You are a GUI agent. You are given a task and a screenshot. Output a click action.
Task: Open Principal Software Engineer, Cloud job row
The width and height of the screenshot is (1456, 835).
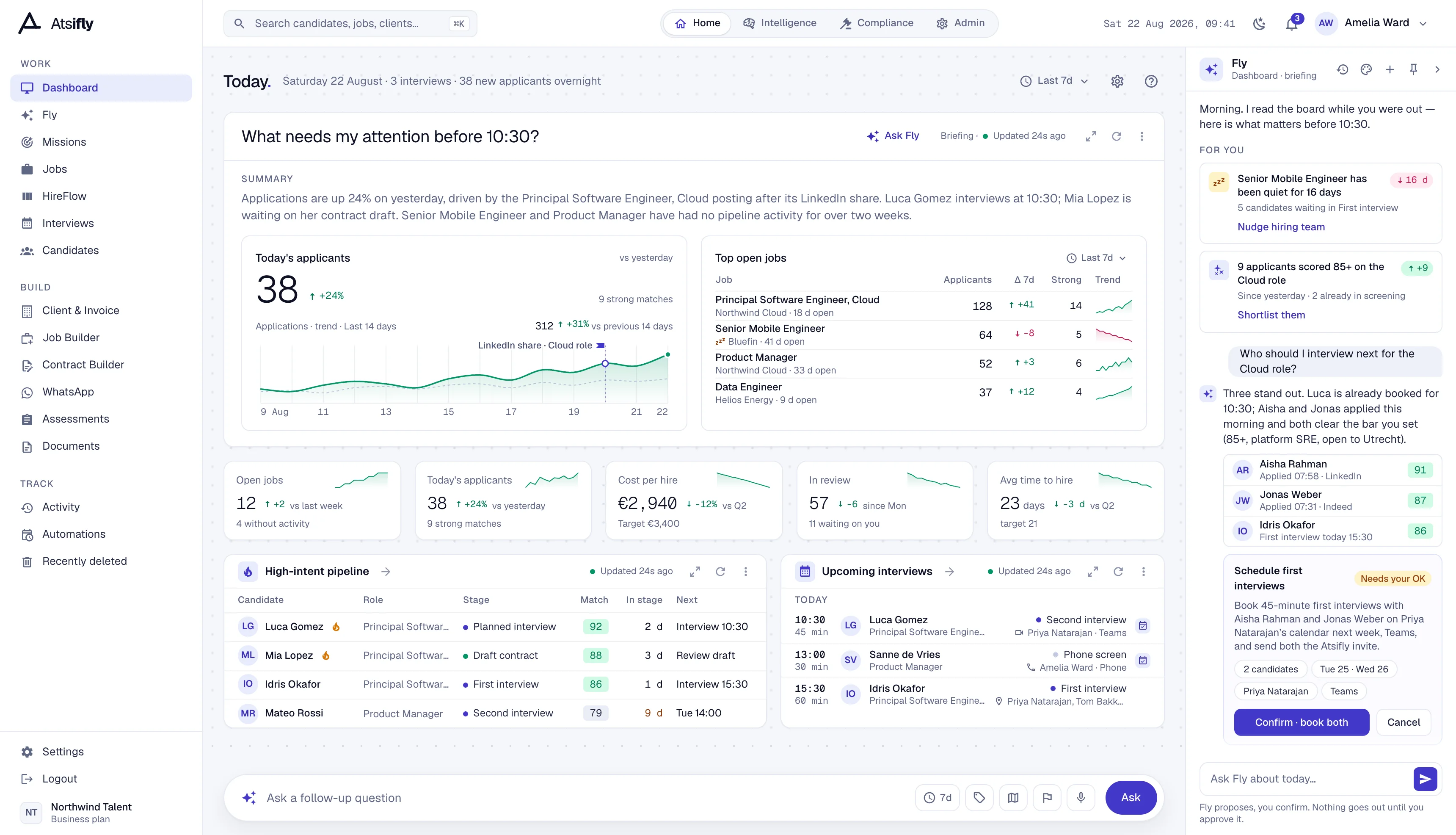924,306
